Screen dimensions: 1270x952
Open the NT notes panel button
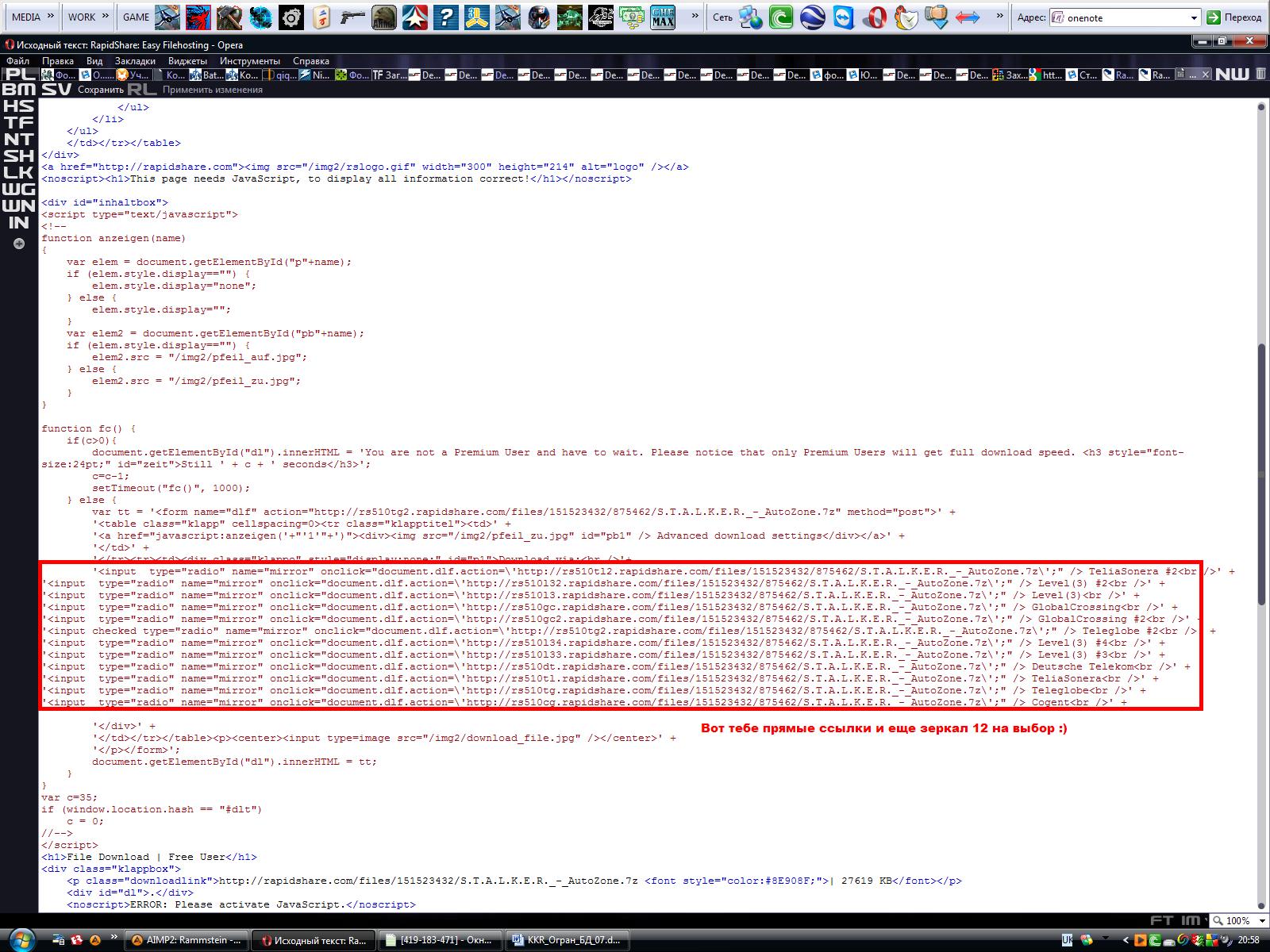click(19, 140)
